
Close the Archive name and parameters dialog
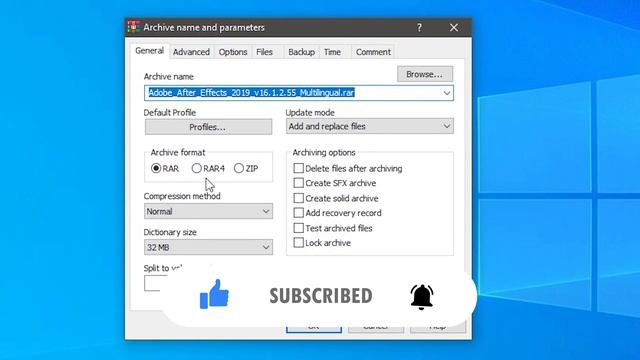(454, 27)
